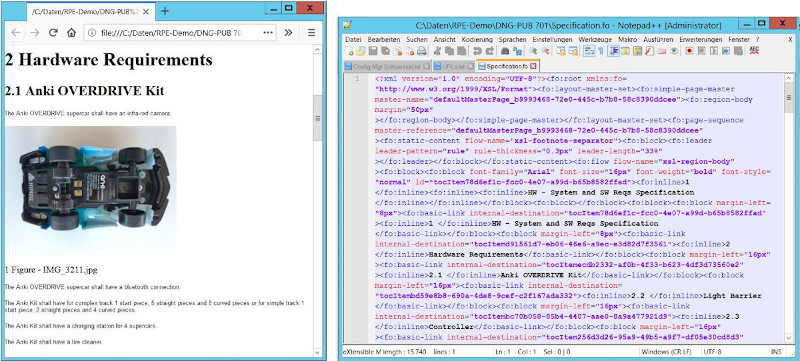Screen dimensions: 800x361
Task: Switch to Config-Mgt-Schluessel.txt tab
Action: pyautogui.click(x=387, y=66)
